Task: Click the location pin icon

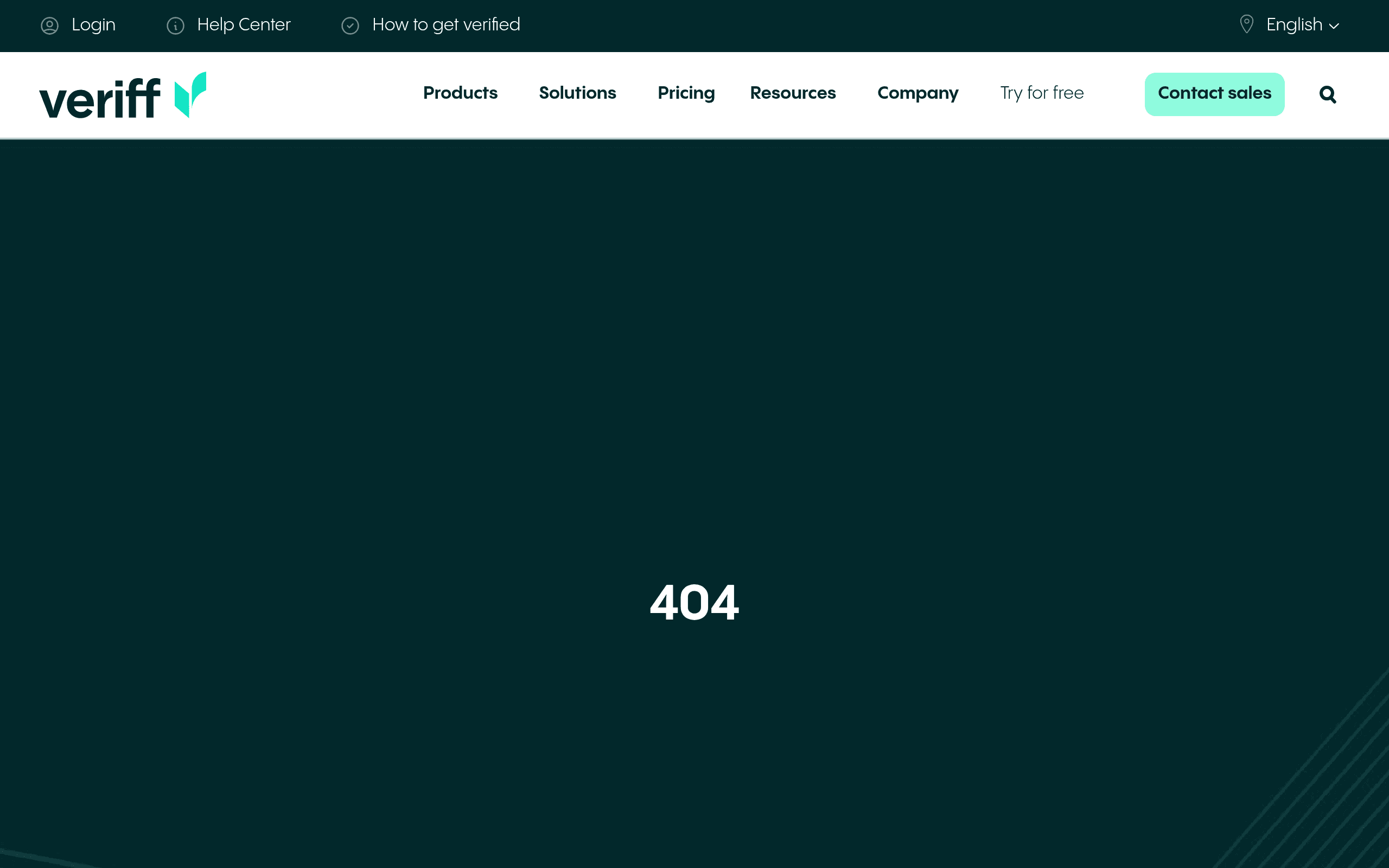Action: point(1246,25)
